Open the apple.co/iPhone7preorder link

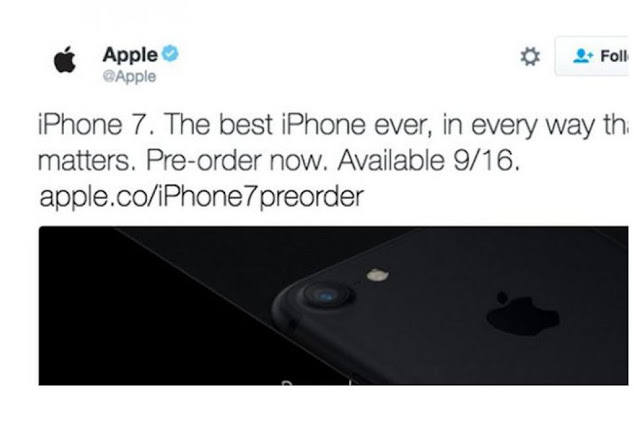tap(201, 196)
